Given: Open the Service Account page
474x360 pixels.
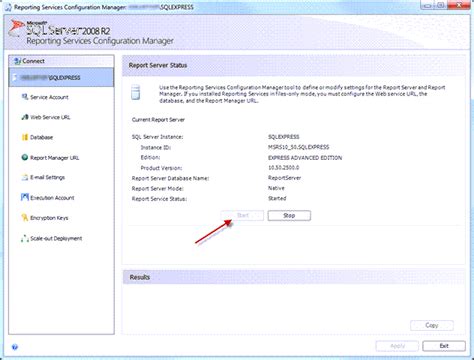Looking at the screenshot, I should (49, 97).
